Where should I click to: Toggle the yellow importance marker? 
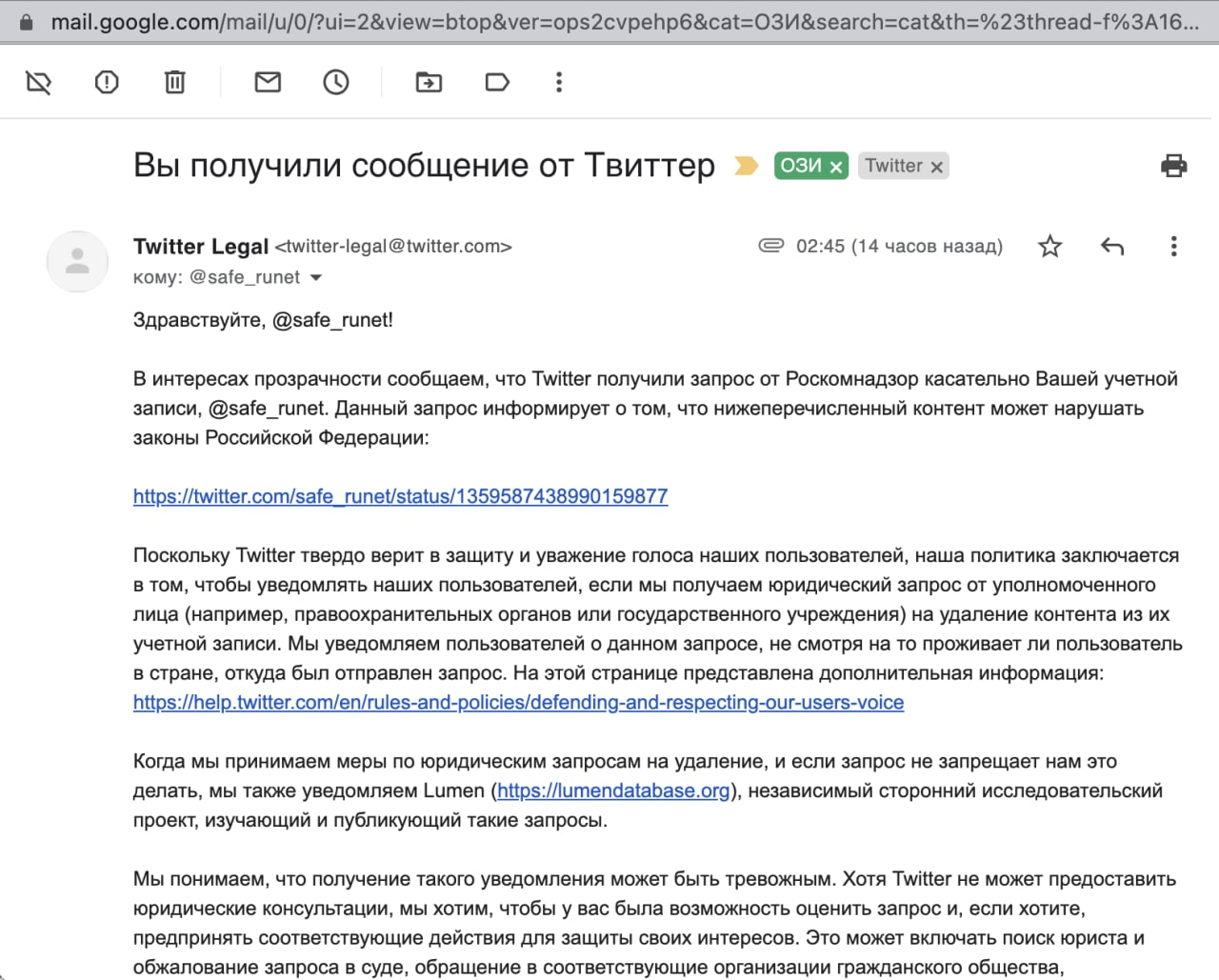747,166
